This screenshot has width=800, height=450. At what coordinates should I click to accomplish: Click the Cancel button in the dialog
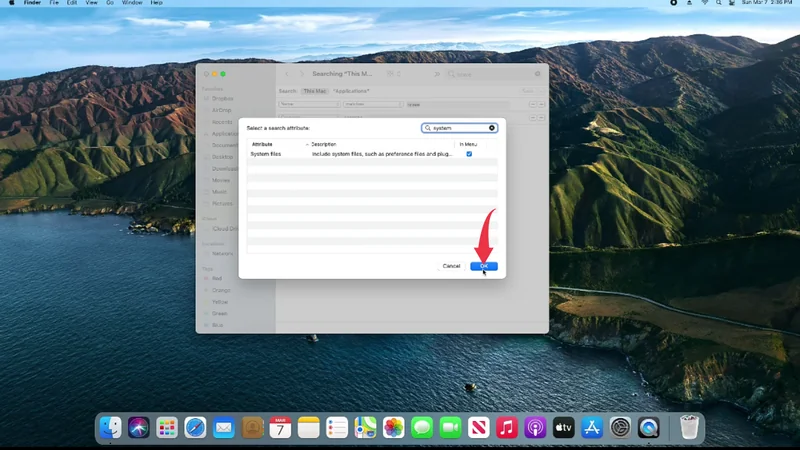[451, 266]
